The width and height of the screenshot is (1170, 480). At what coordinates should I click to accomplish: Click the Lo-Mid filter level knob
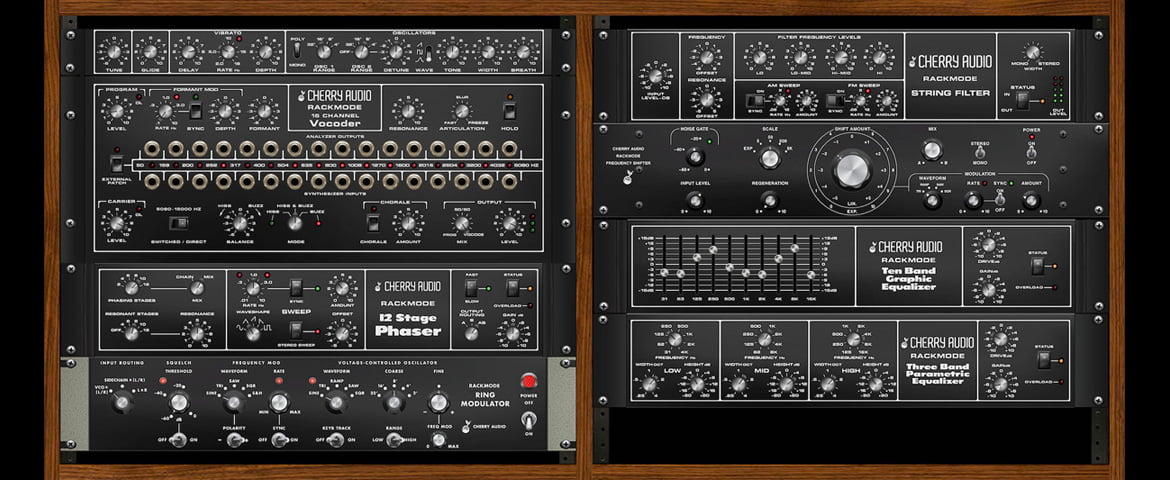click(801, 57)
